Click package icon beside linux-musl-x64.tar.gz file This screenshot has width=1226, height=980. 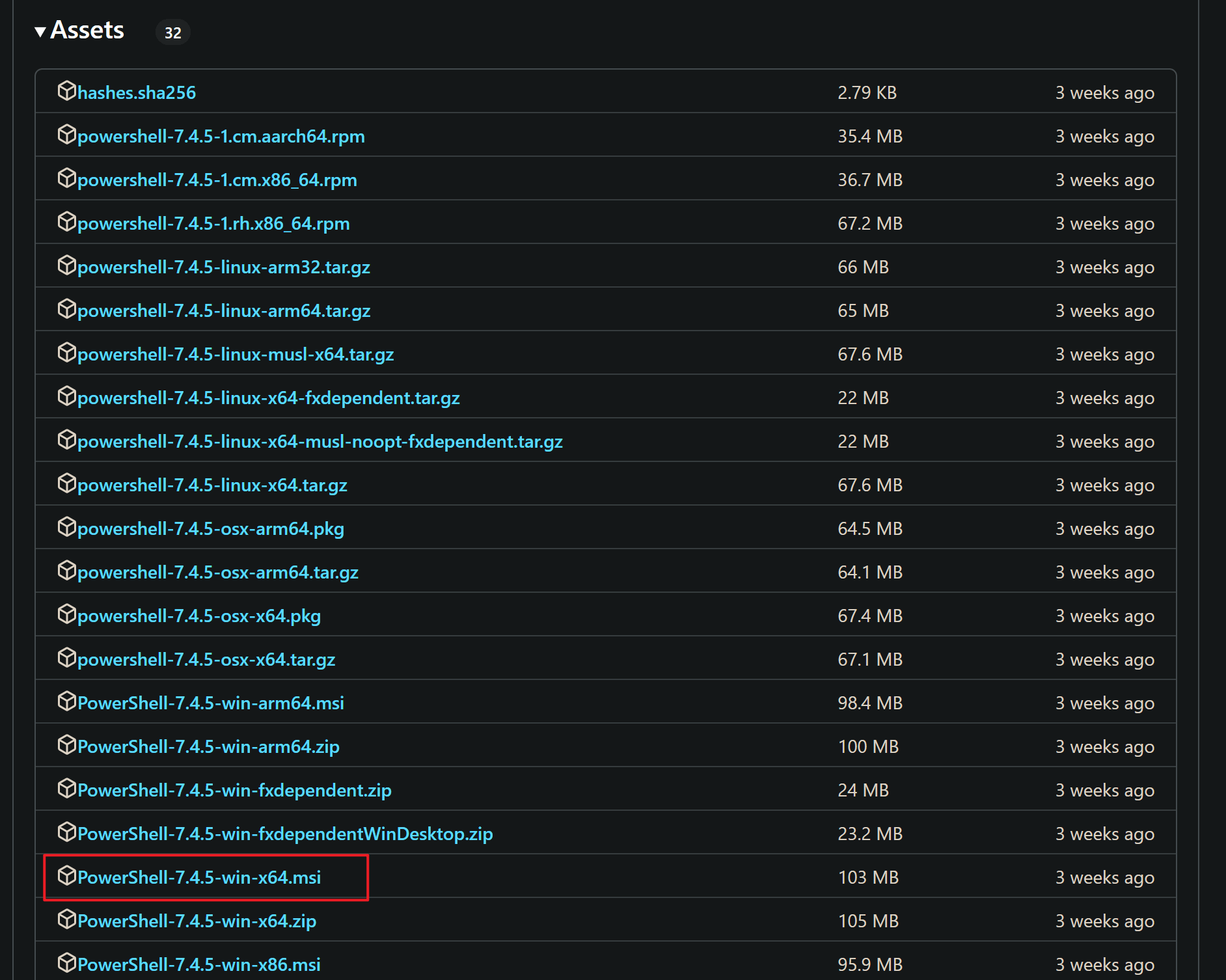(x=66, y=352)
